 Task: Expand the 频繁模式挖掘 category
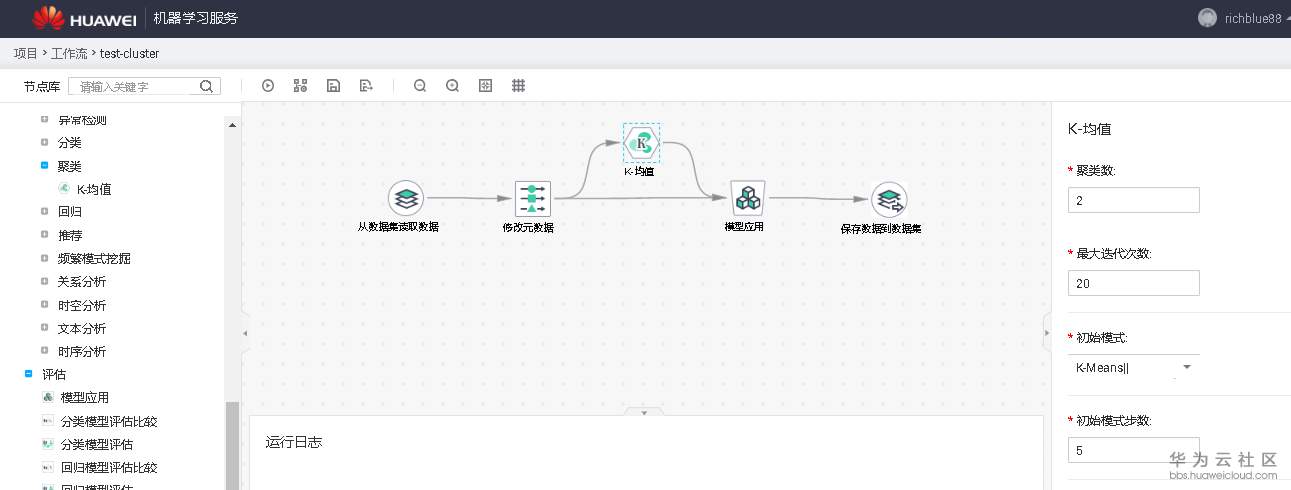pos(44,258)
